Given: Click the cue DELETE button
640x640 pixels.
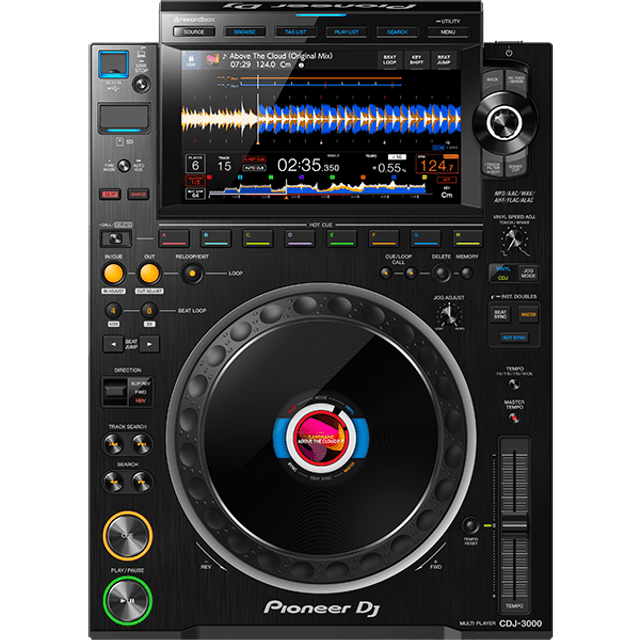Looking at the screenshot, I should (x=442, y=273).
